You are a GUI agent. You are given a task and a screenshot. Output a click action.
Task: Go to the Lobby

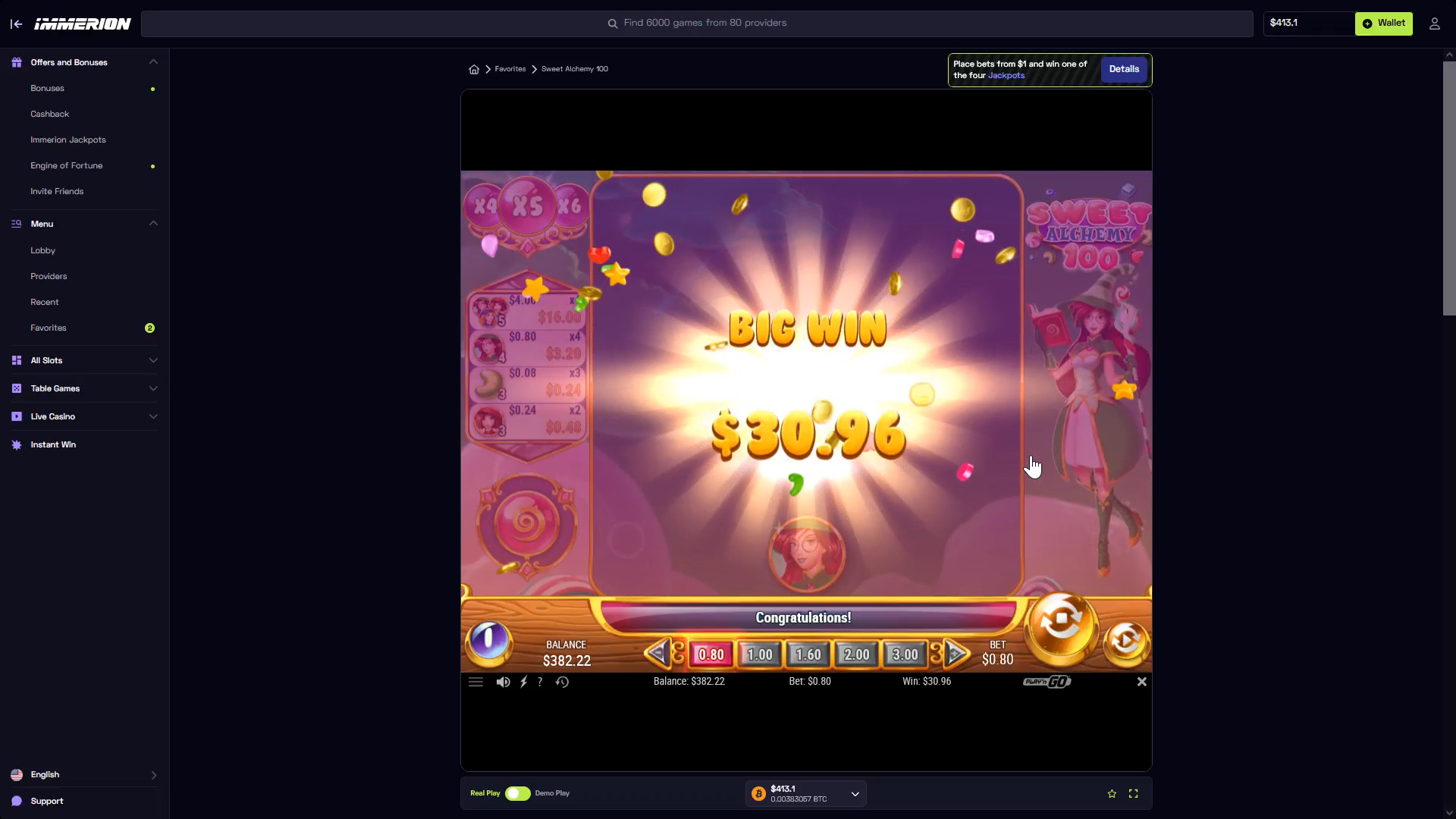[x=42, y=250]
